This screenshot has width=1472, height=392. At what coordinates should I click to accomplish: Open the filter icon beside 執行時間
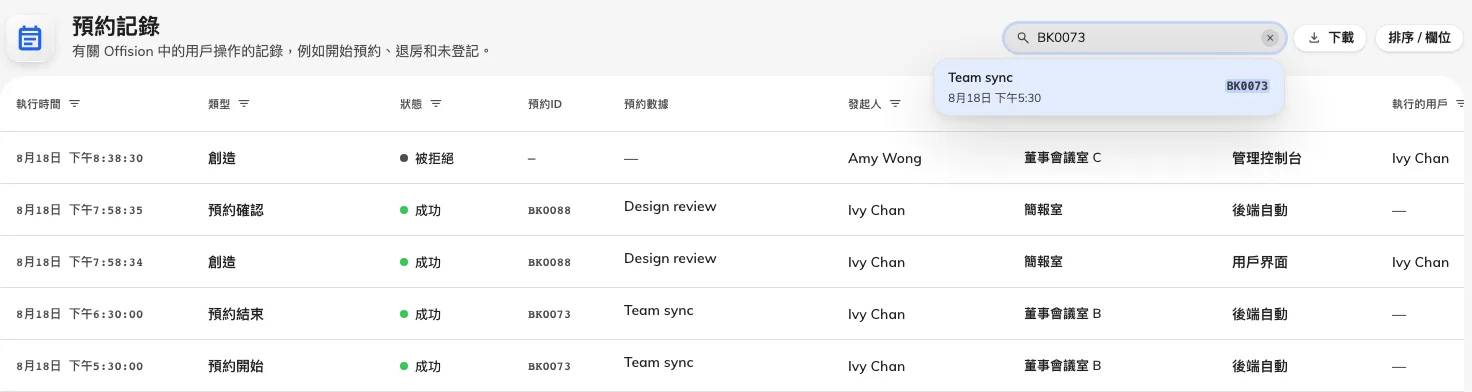coord(74,104)
